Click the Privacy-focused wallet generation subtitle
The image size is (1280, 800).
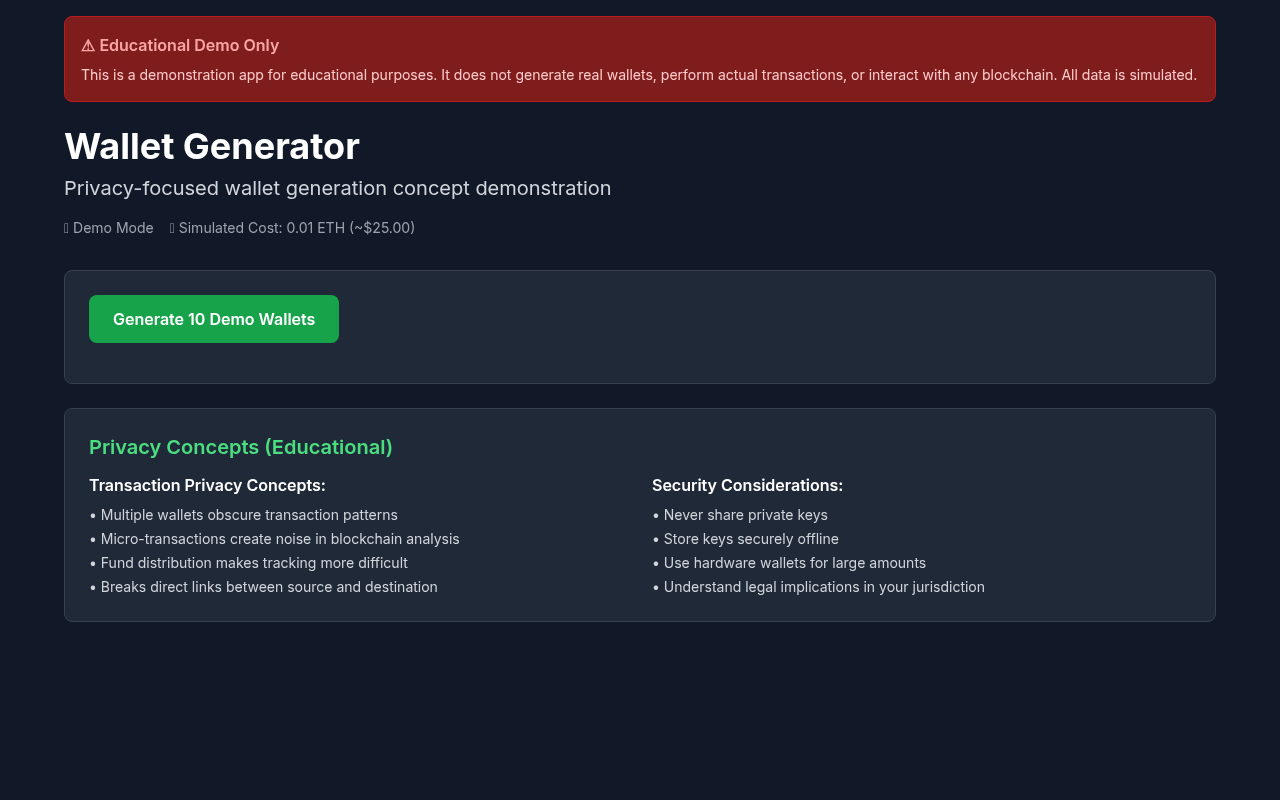tap(337, 188)
